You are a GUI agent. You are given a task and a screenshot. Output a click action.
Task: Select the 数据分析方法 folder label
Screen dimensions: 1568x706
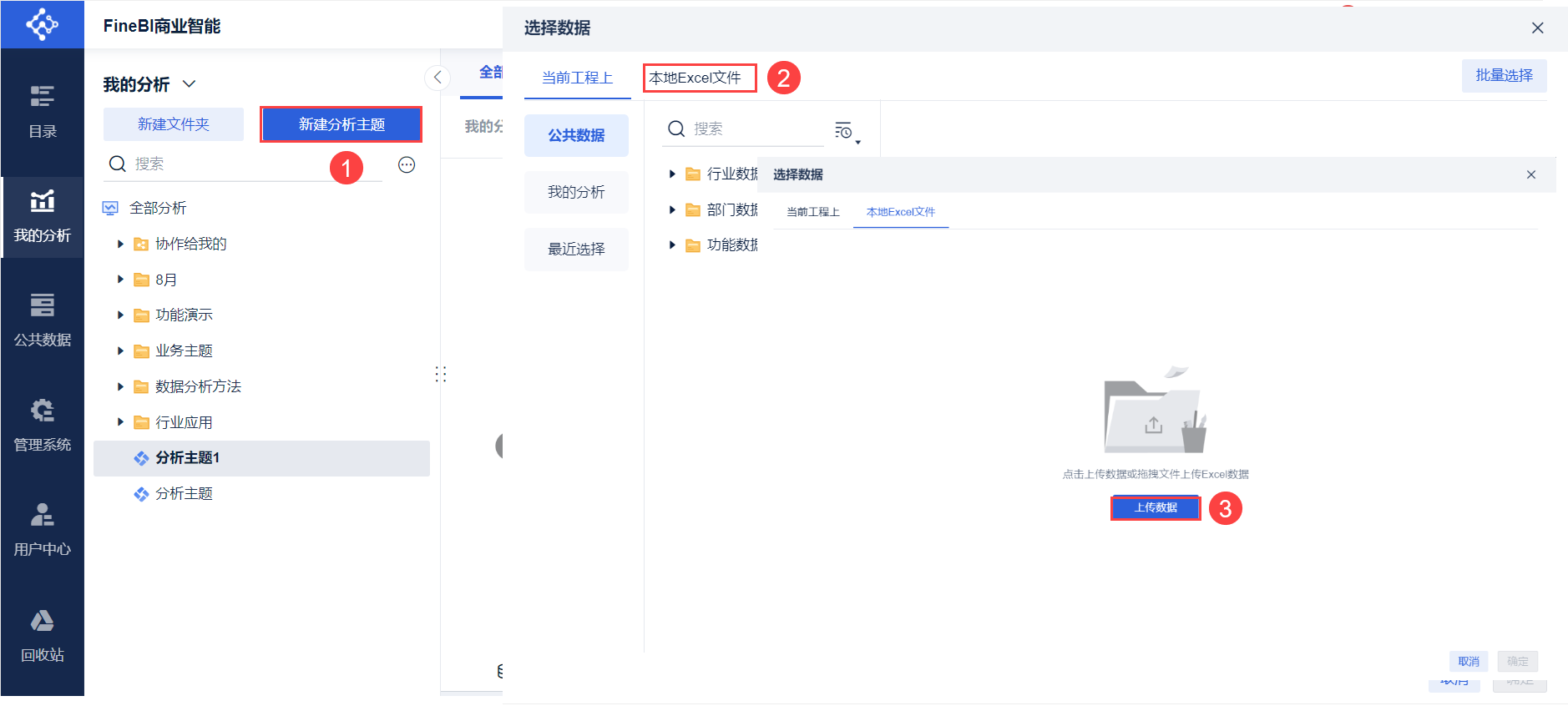click(198, 386)
